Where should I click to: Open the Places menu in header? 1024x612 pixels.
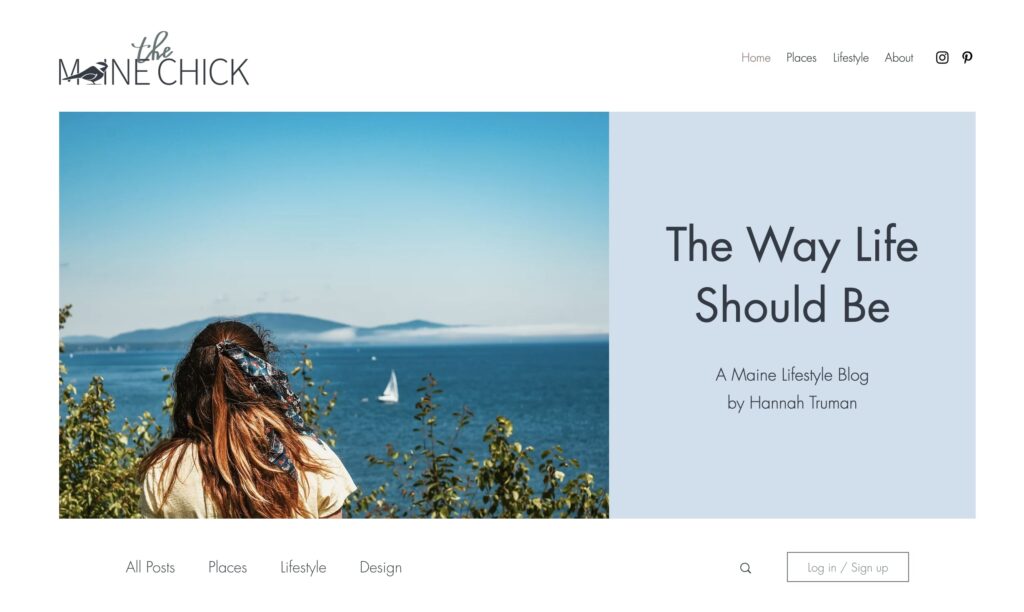tap(801, 57)
